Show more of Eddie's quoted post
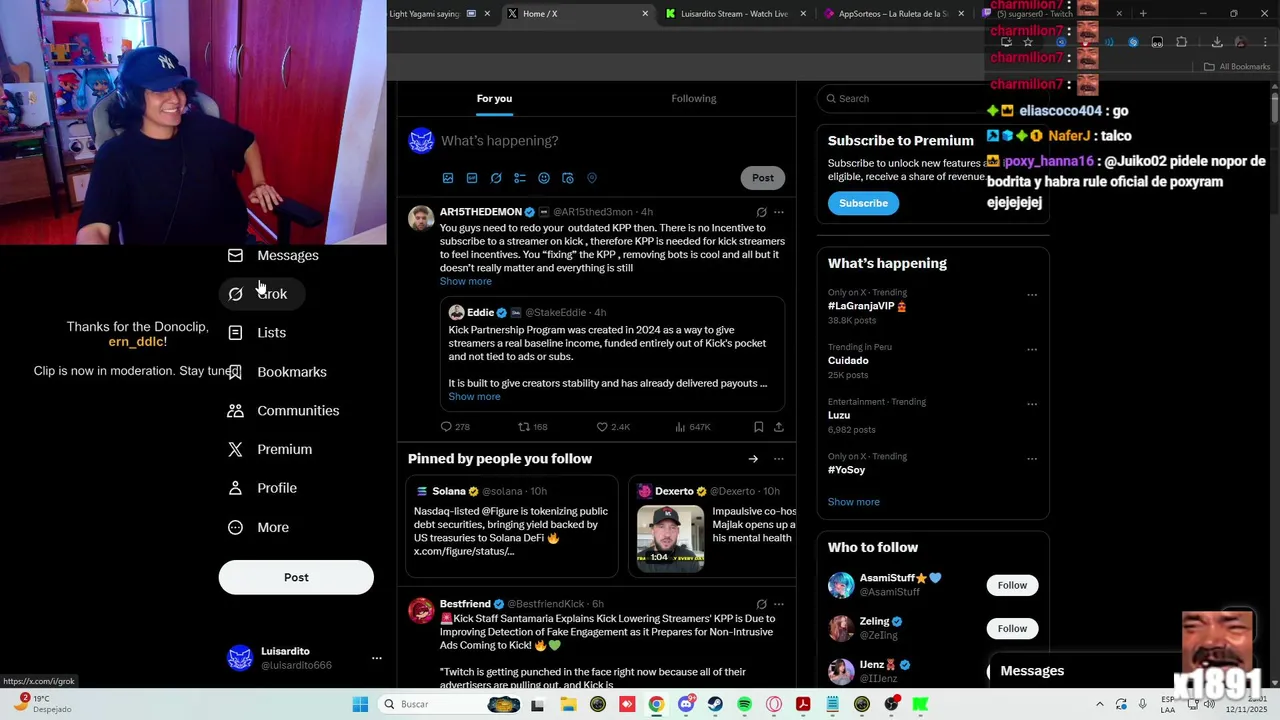Screen dimensions: 1280x720 (474, 397)
